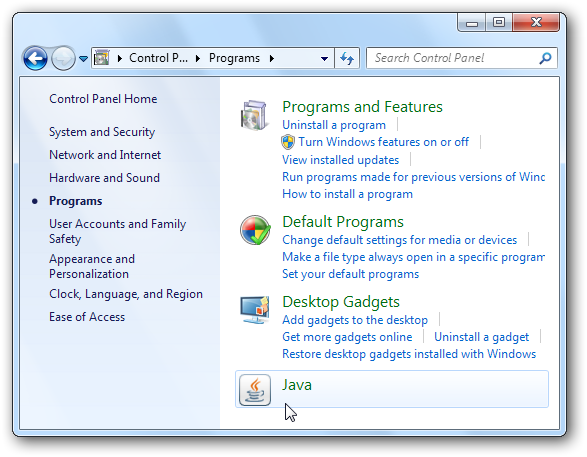Open the Java control panel icon
The image size is (587, 457).
coord(255,390)
